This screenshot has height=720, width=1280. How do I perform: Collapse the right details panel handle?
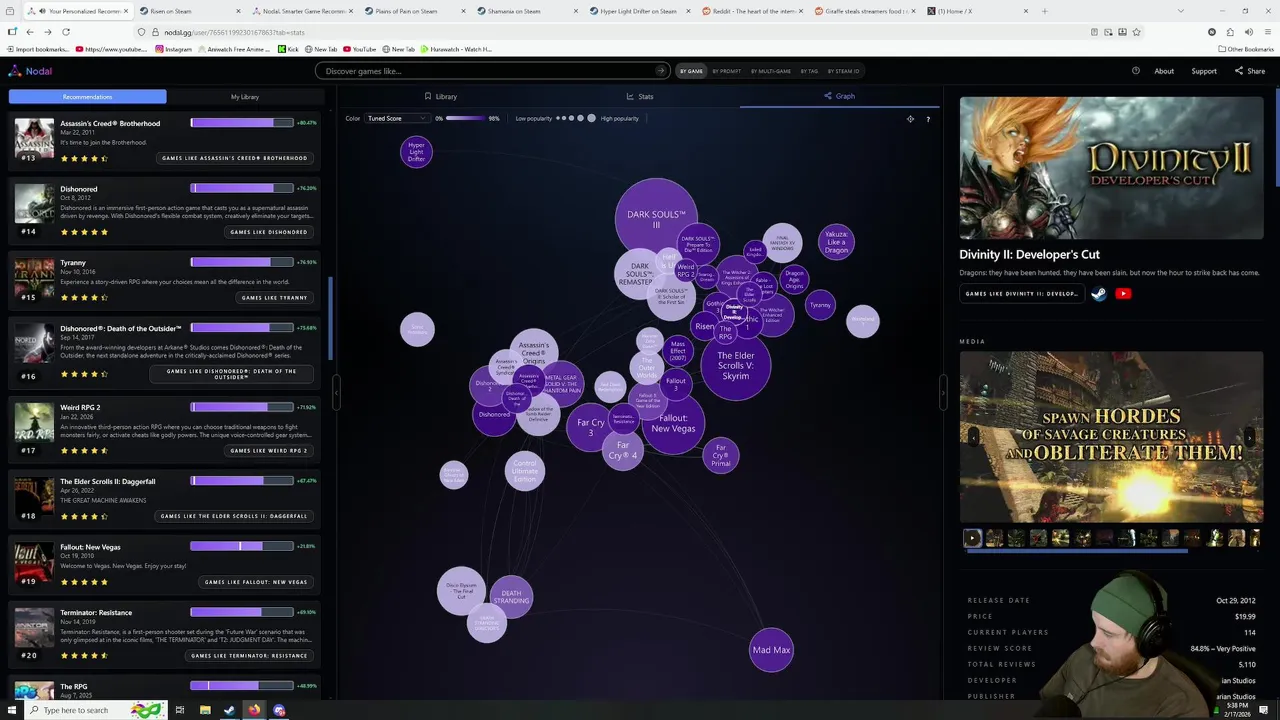pyautogui.click(x=942, y=392)
